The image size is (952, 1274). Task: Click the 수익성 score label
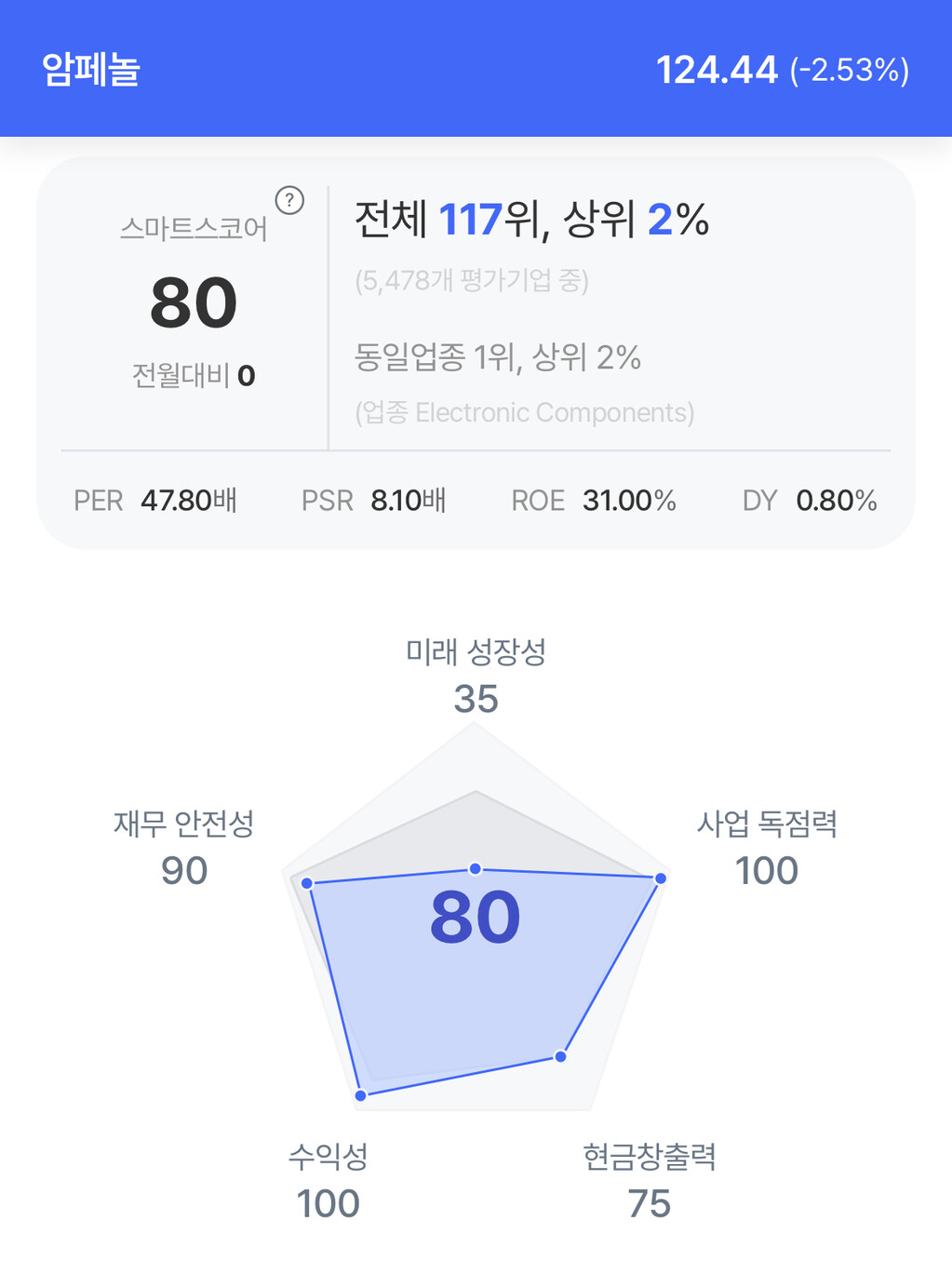click(328, 1157)
